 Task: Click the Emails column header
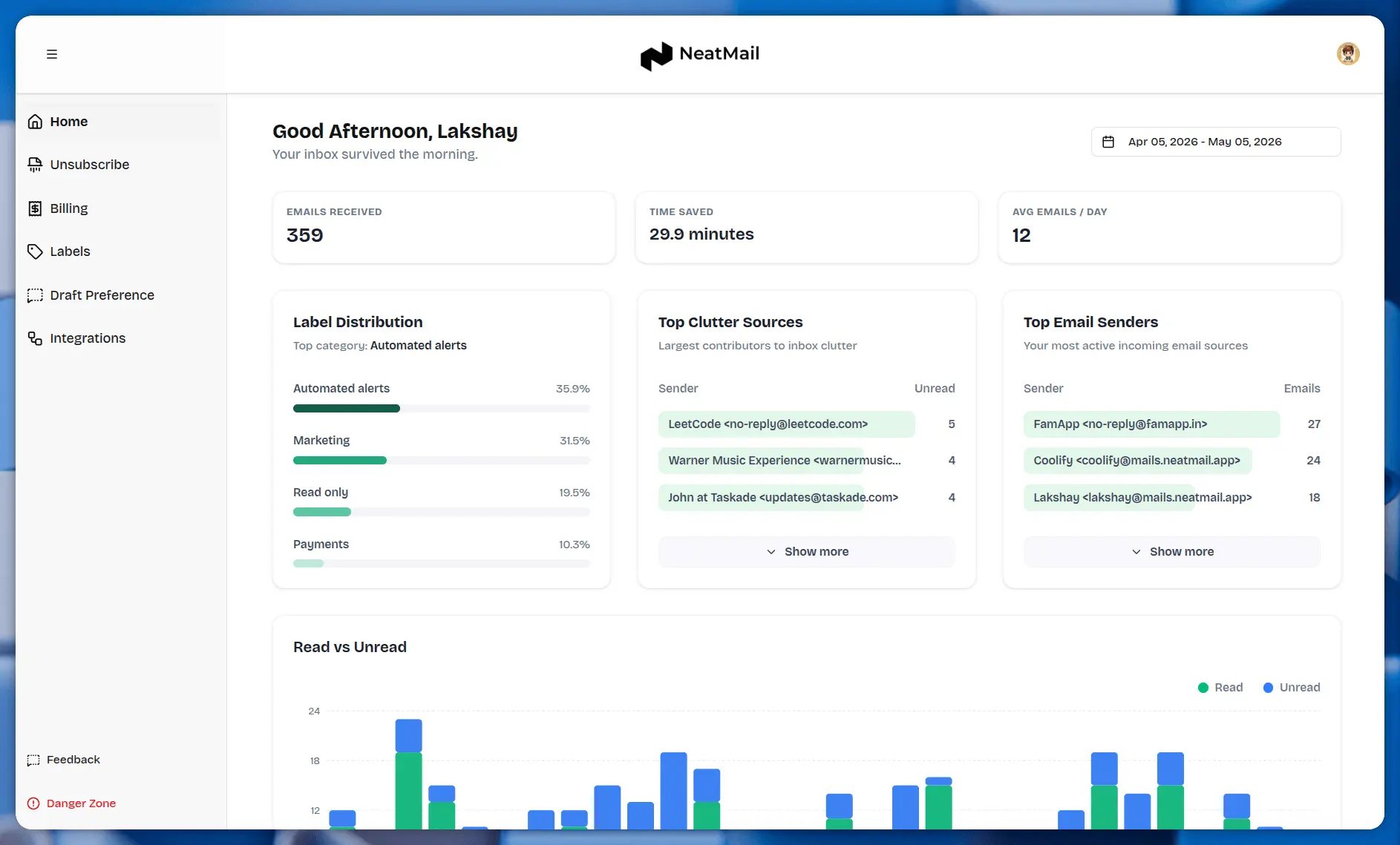click(1302, 389)
